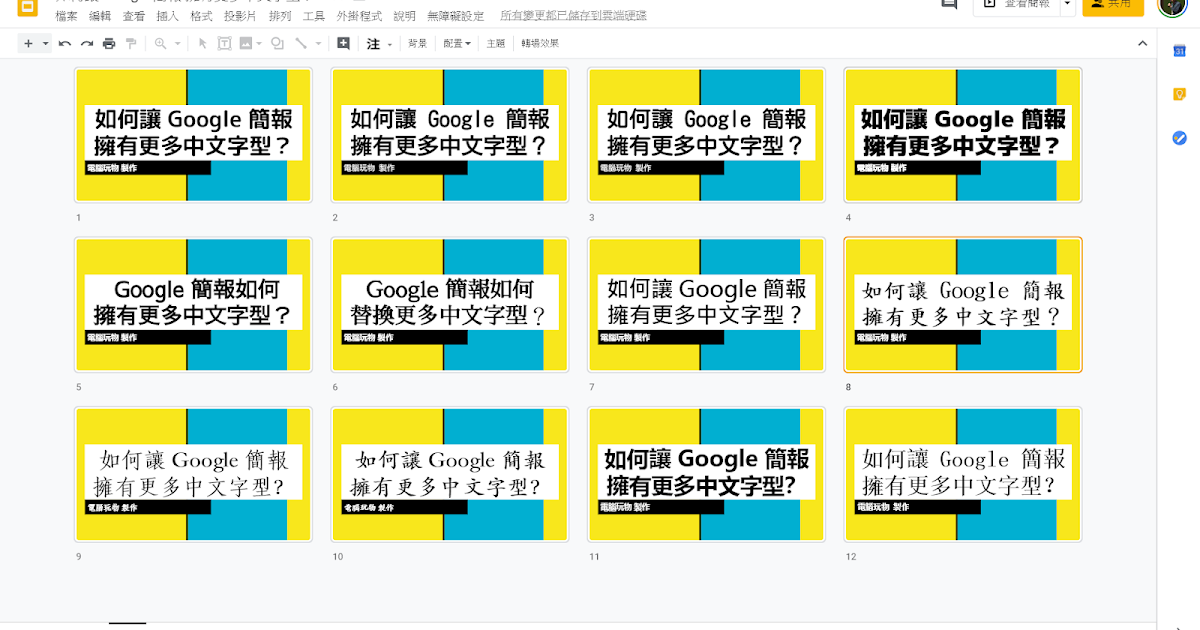The image size is (1200, 630).
Task: Open the 配置 layout dropdown
Action: point(457,44)
